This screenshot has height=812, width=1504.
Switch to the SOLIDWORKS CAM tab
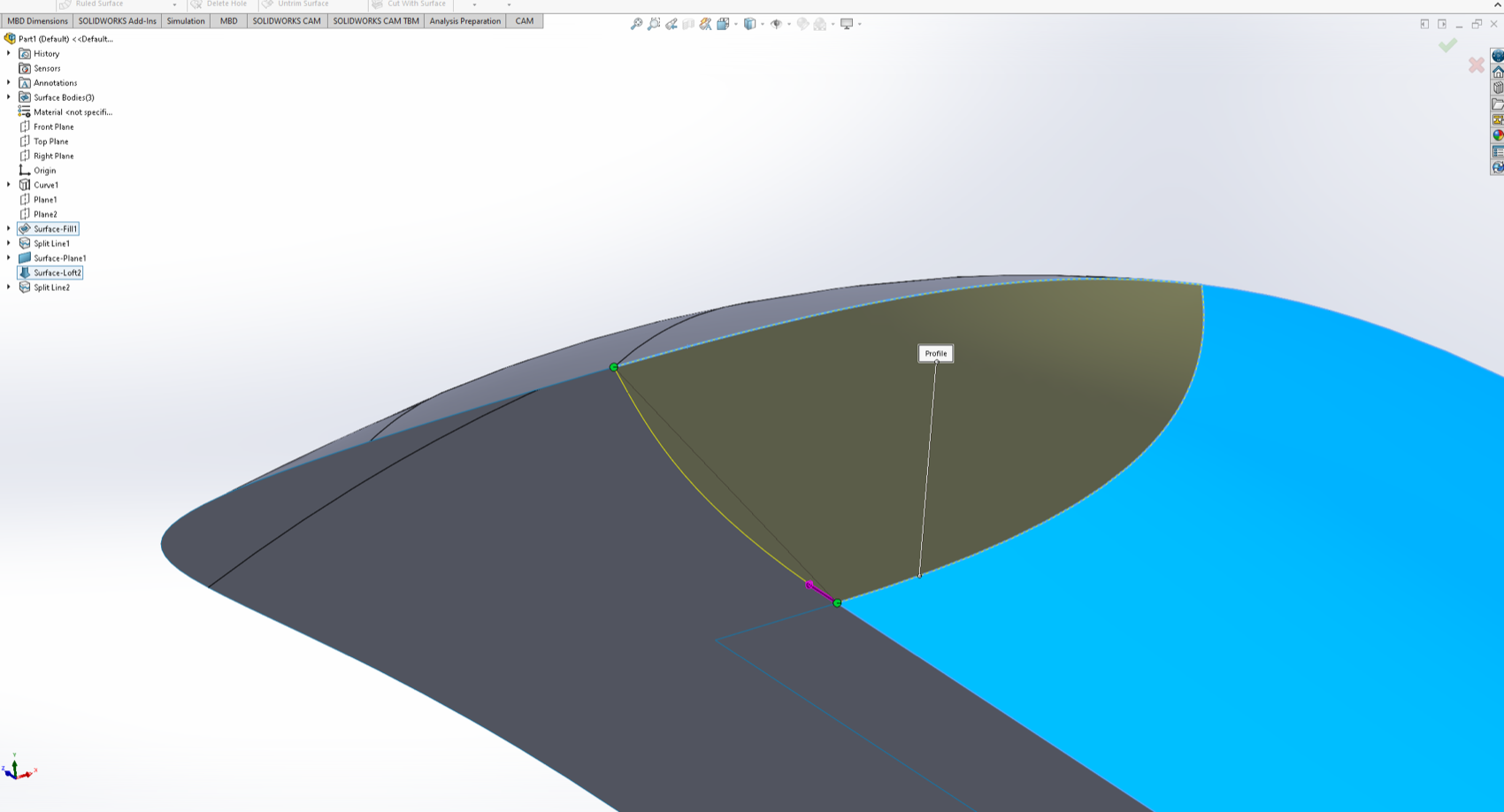(x=287, y=21)
